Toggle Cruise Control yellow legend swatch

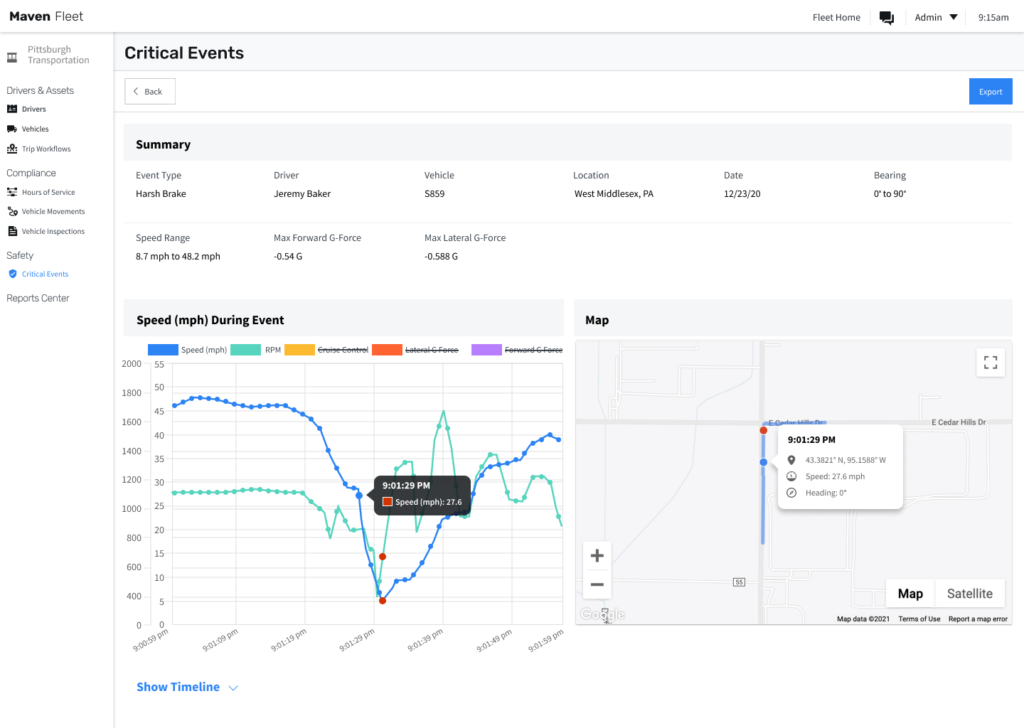pyautogui.click(x=299, y=350)
